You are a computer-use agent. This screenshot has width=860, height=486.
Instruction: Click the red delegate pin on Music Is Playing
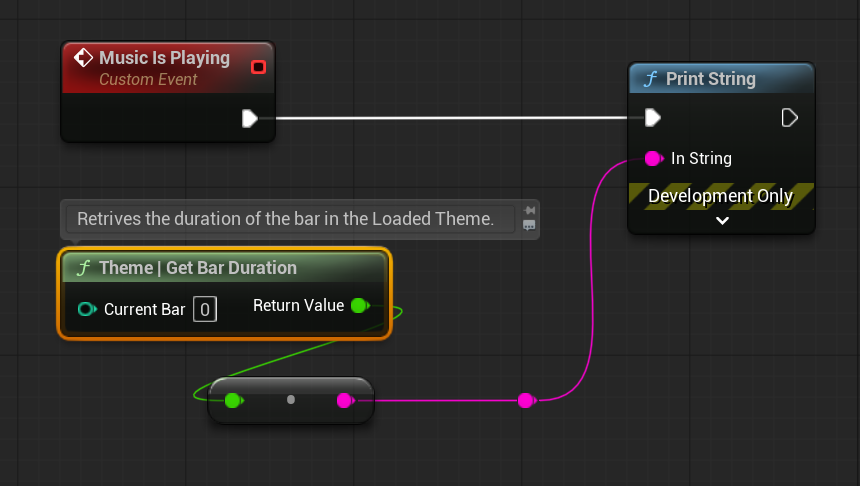tap(258, 67)
